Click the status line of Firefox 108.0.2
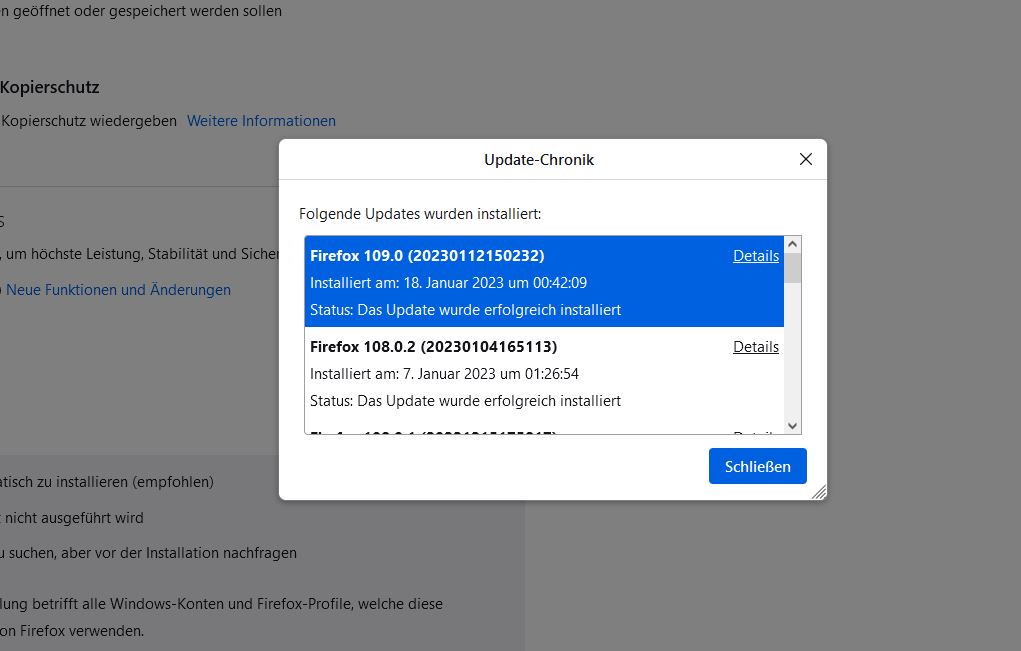Viewport: 1021px width, 651px height. 465,401
